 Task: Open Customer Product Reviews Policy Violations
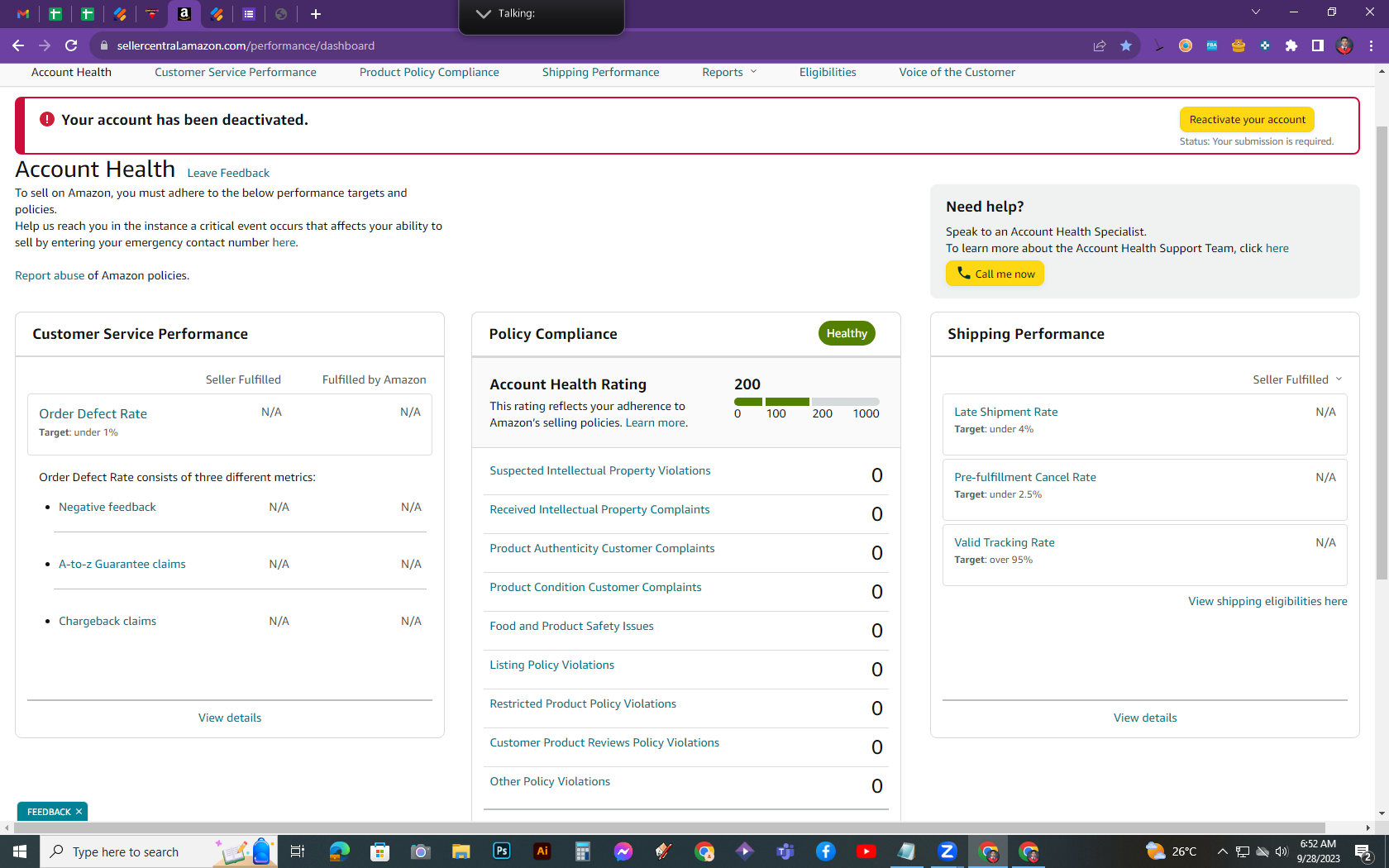(x=604, y=742)
